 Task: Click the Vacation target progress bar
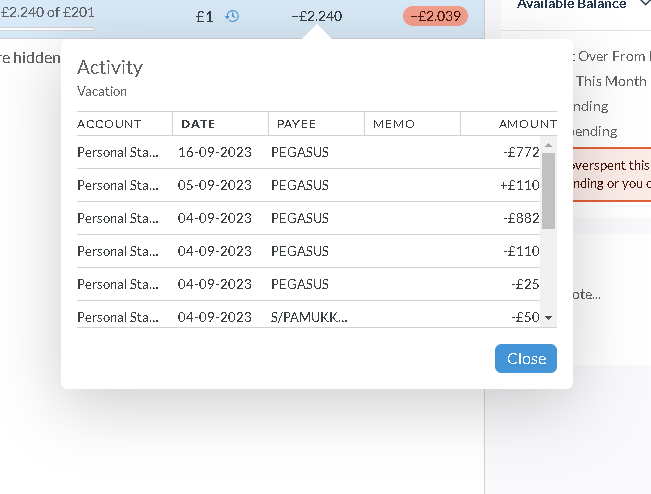(47, 29)
